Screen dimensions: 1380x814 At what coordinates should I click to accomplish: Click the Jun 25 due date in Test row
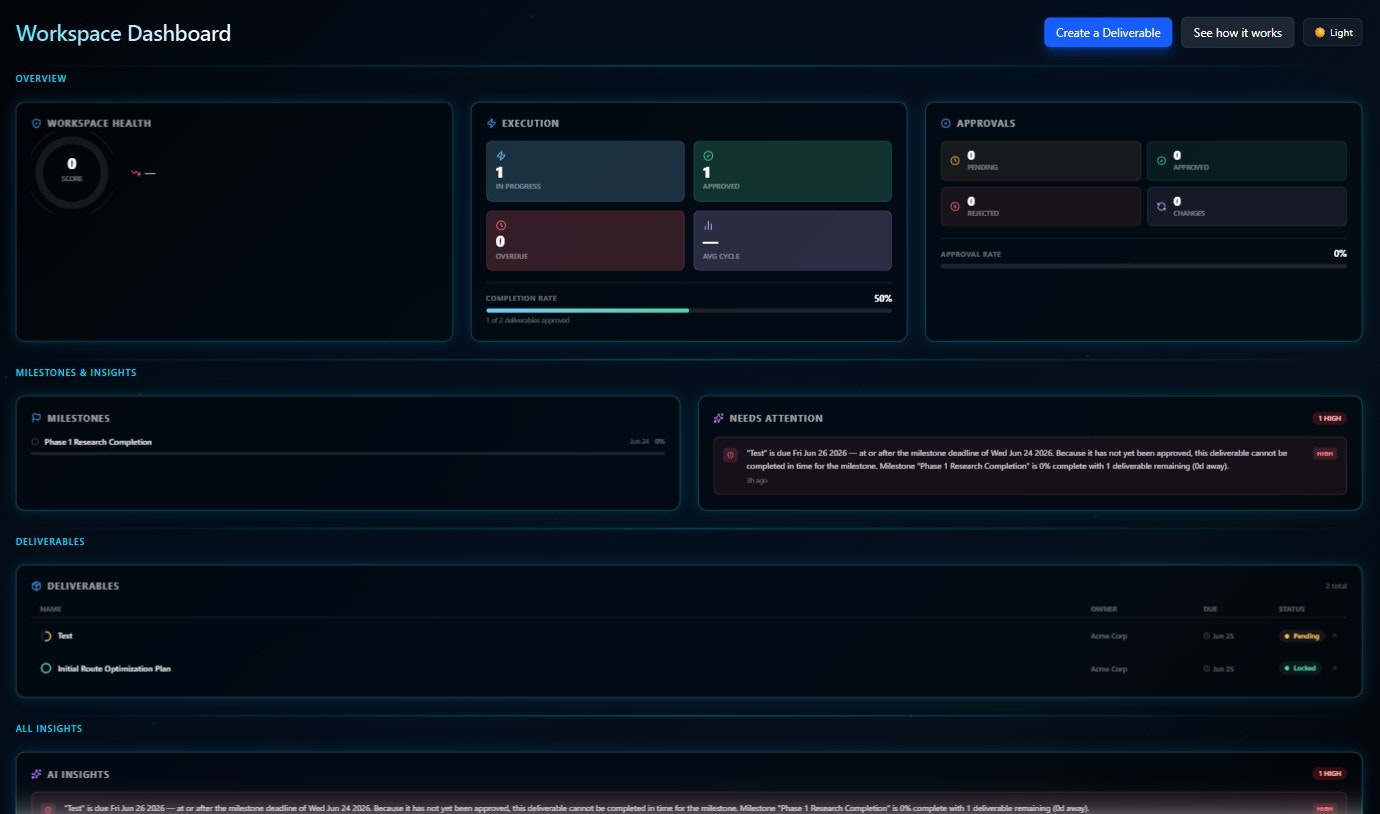coord(1219,636)
